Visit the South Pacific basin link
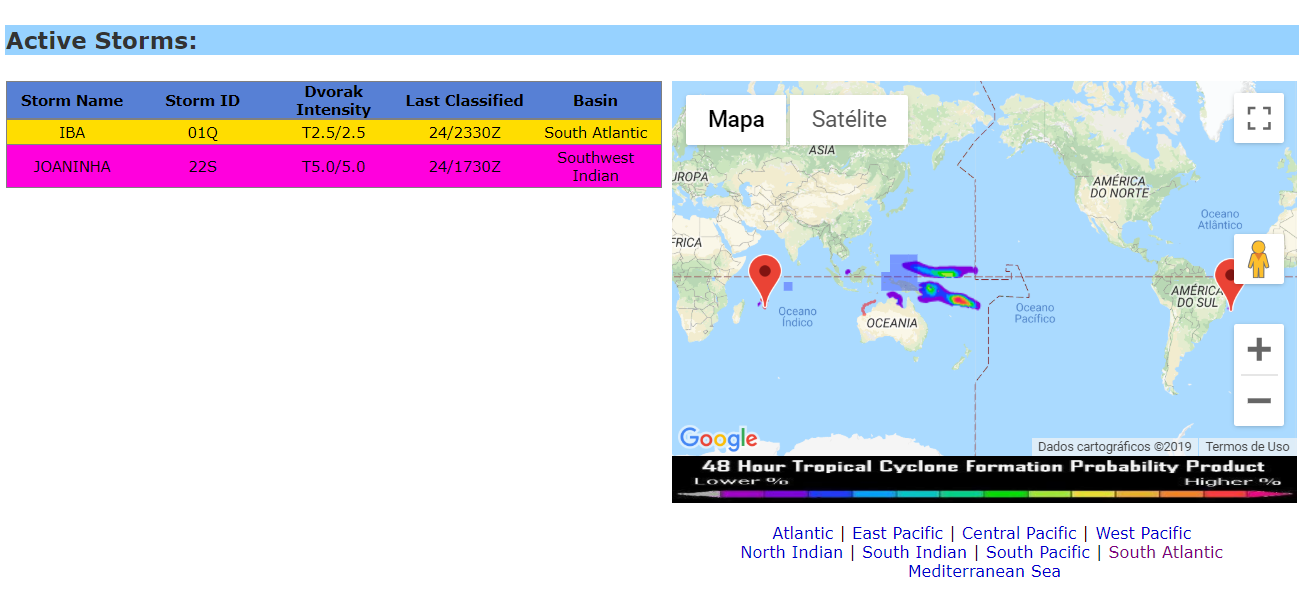The height and width of the screenshot is (603, 1303). (x=1038, y=552)
